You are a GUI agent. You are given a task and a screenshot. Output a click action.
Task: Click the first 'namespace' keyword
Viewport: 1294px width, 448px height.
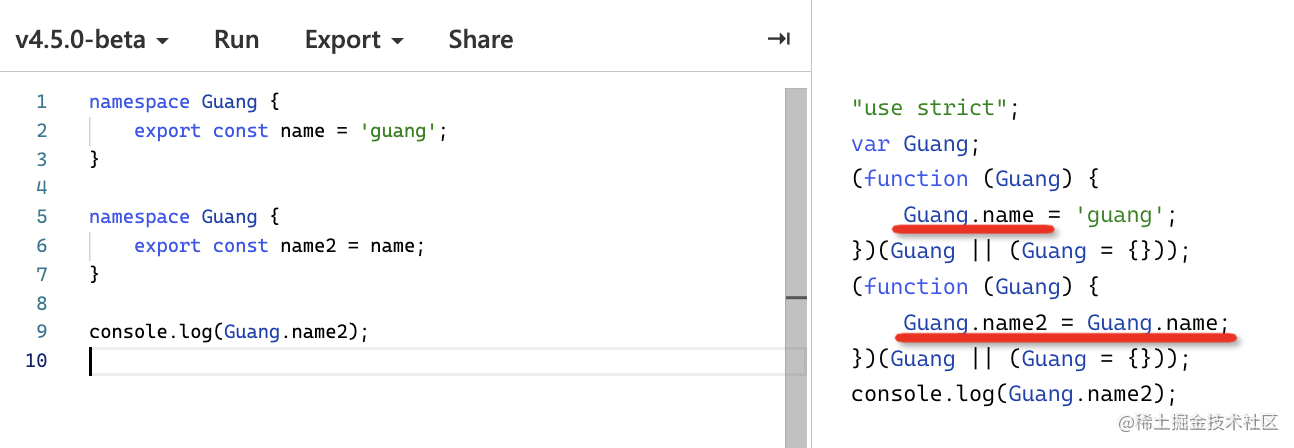pos(139,102)
